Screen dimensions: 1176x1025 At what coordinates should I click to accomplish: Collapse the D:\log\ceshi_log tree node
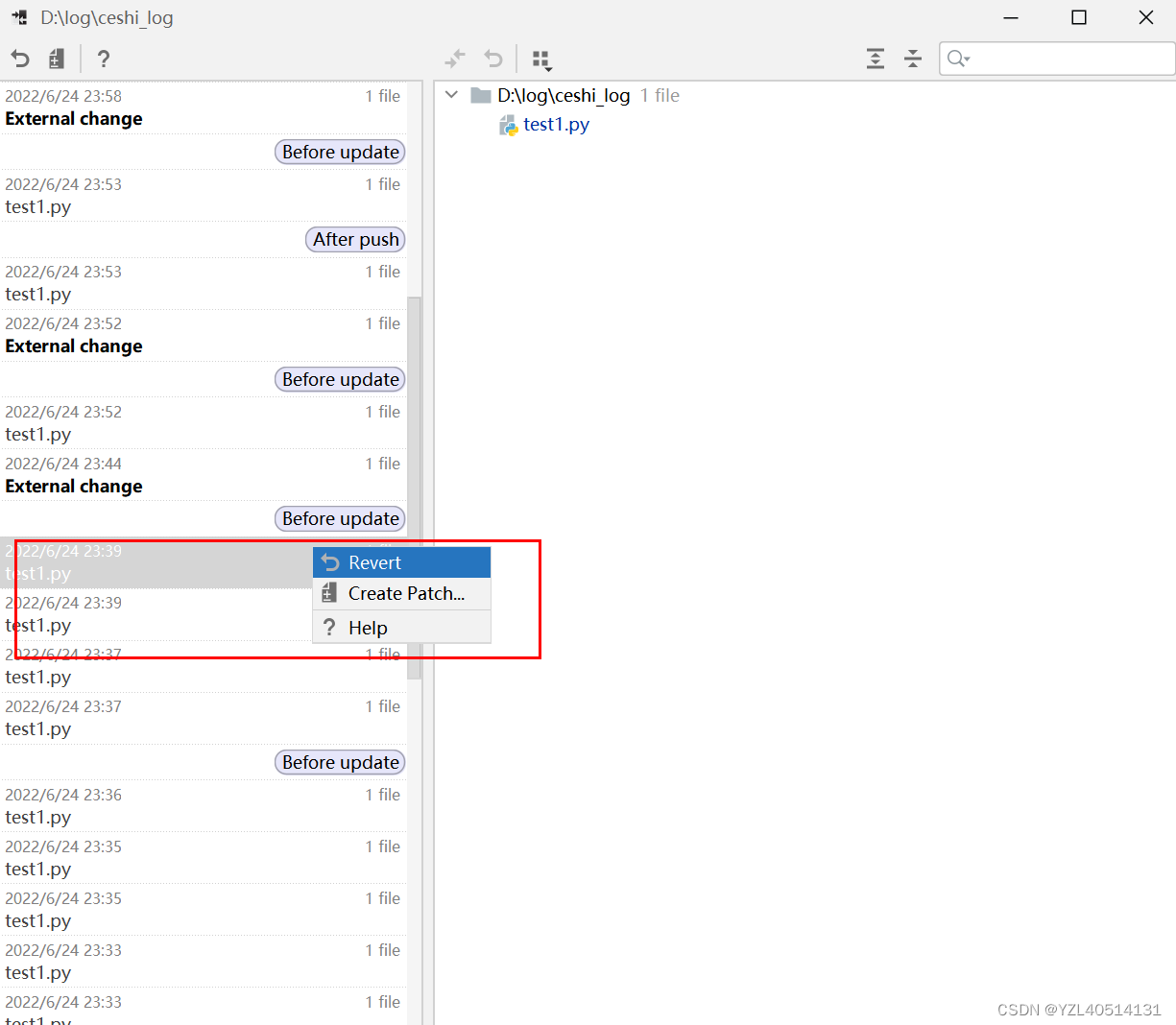451,95
